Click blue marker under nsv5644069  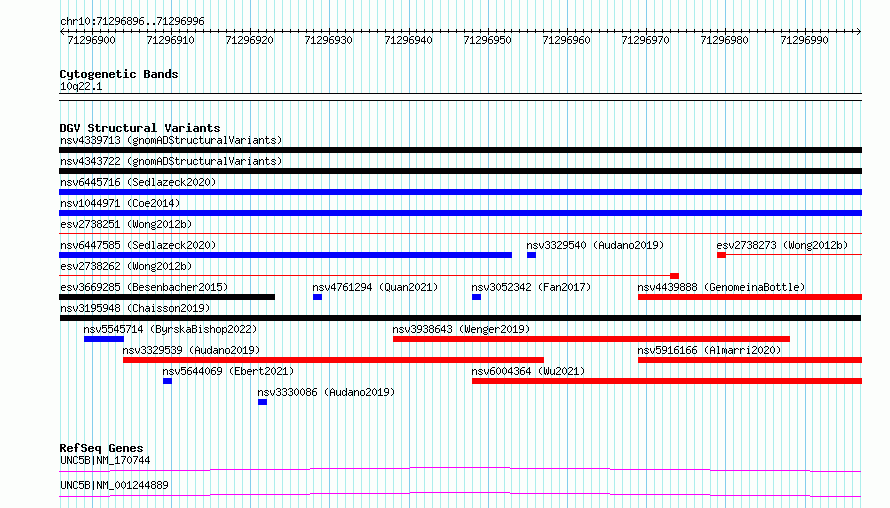point(167,381)
